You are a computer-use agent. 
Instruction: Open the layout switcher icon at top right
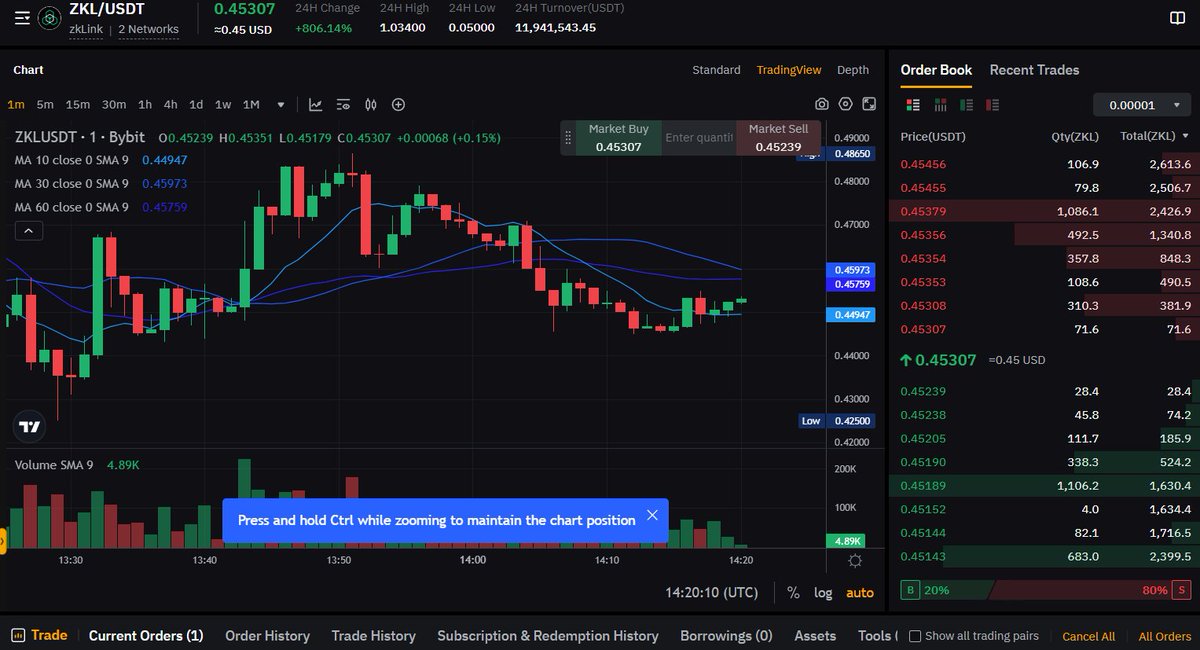click(x=1177, y=18)
